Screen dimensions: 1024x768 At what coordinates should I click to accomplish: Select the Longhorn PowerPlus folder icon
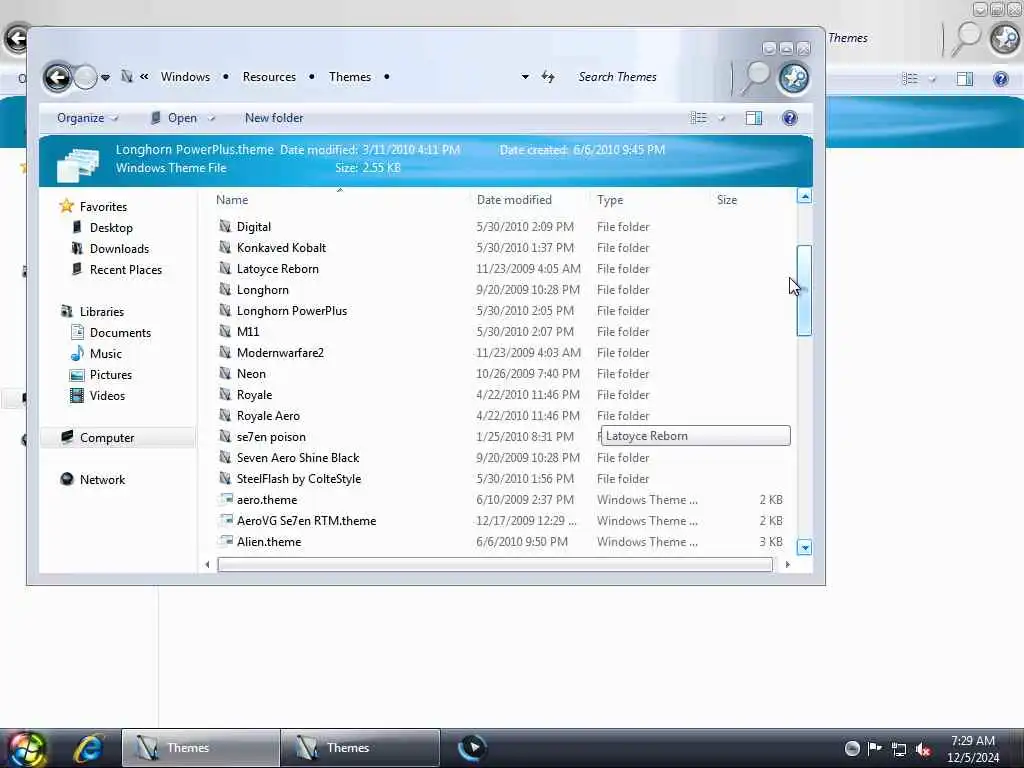[225, 310]
